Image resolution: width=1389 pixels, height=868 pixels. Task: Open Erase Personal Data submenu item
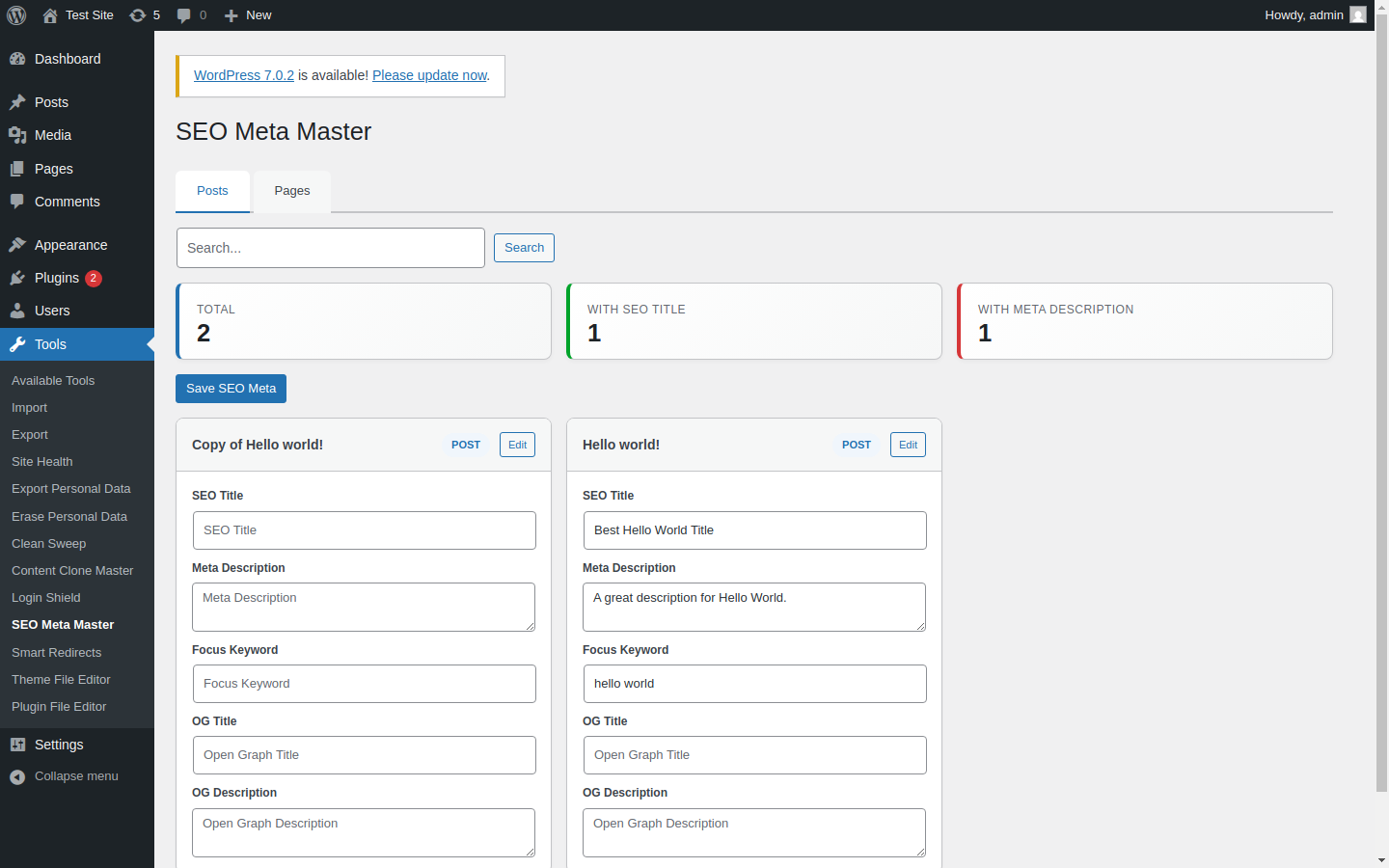coord(69,517)
